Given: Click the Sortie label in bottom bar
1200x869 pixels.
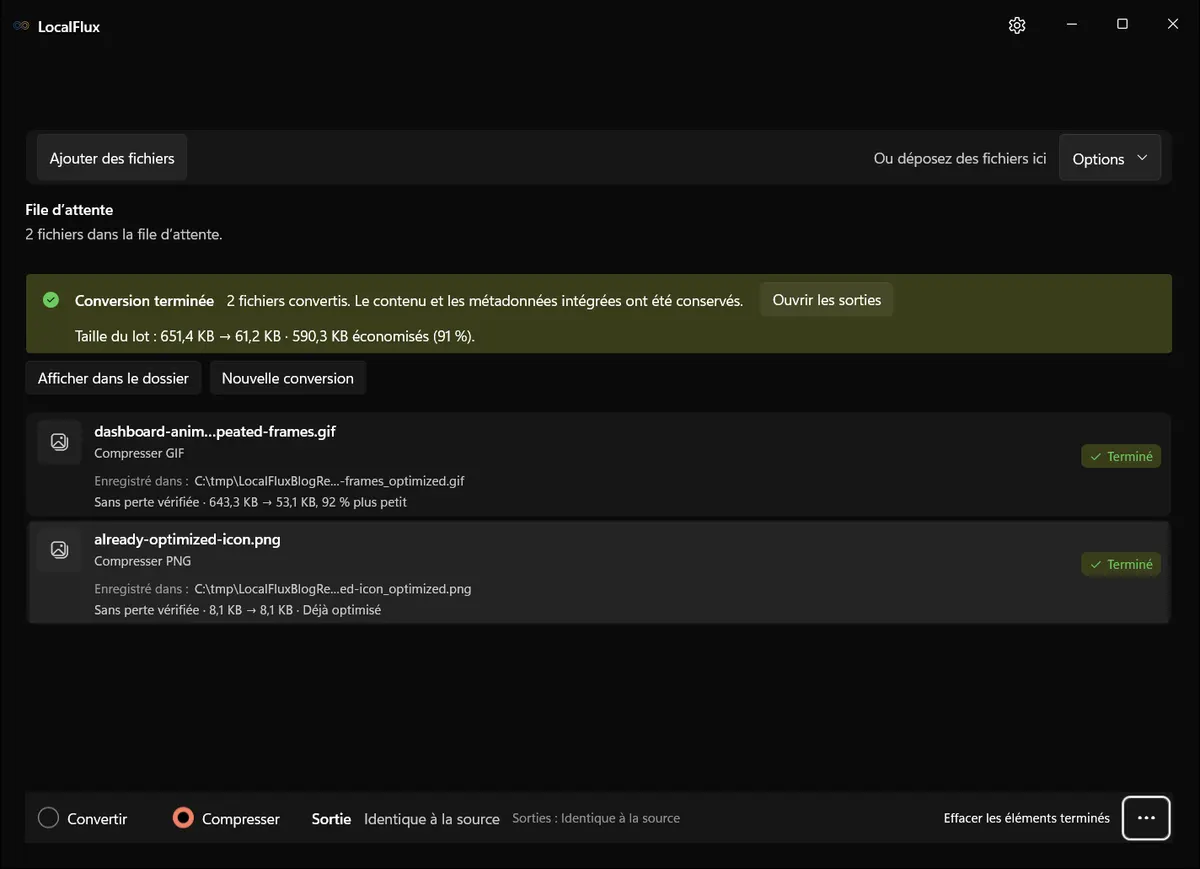Looking at the screenshot, I should click(331, 819).
